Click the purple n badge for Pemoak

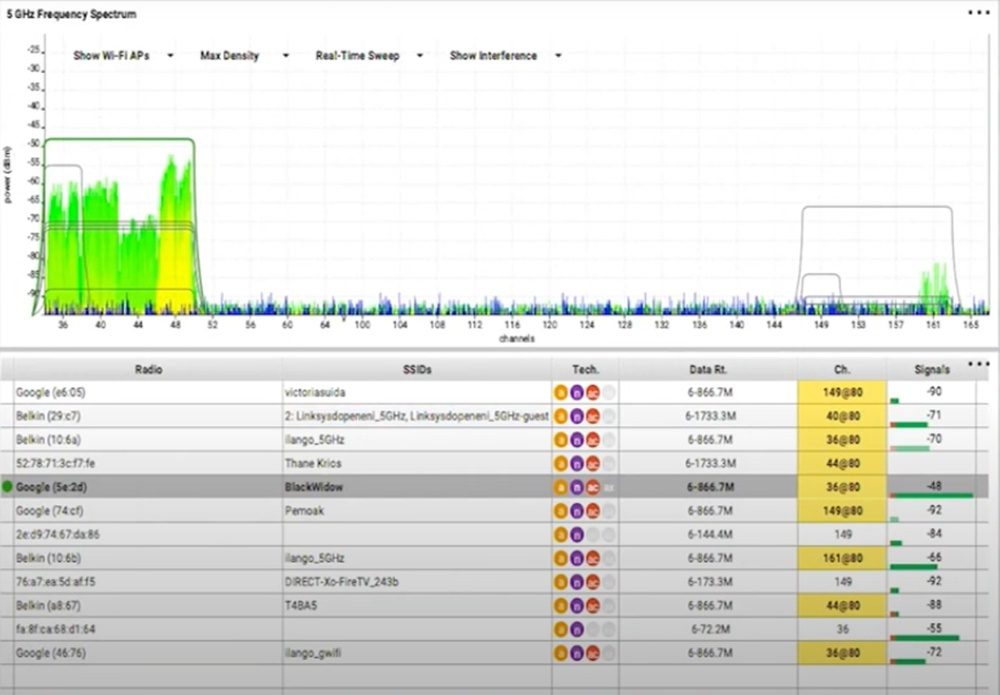point(577,511)
